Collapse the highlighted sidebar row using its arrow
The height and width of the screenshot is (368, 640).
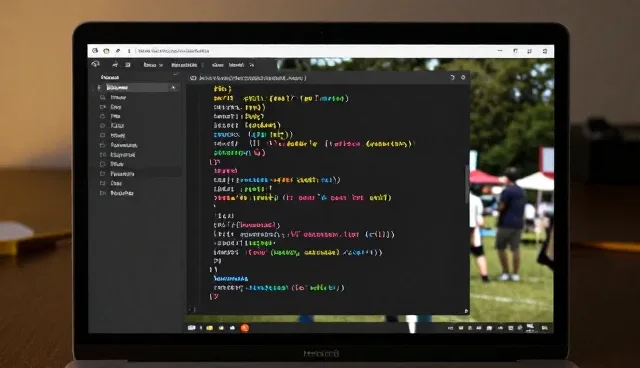tap(173, 87)
